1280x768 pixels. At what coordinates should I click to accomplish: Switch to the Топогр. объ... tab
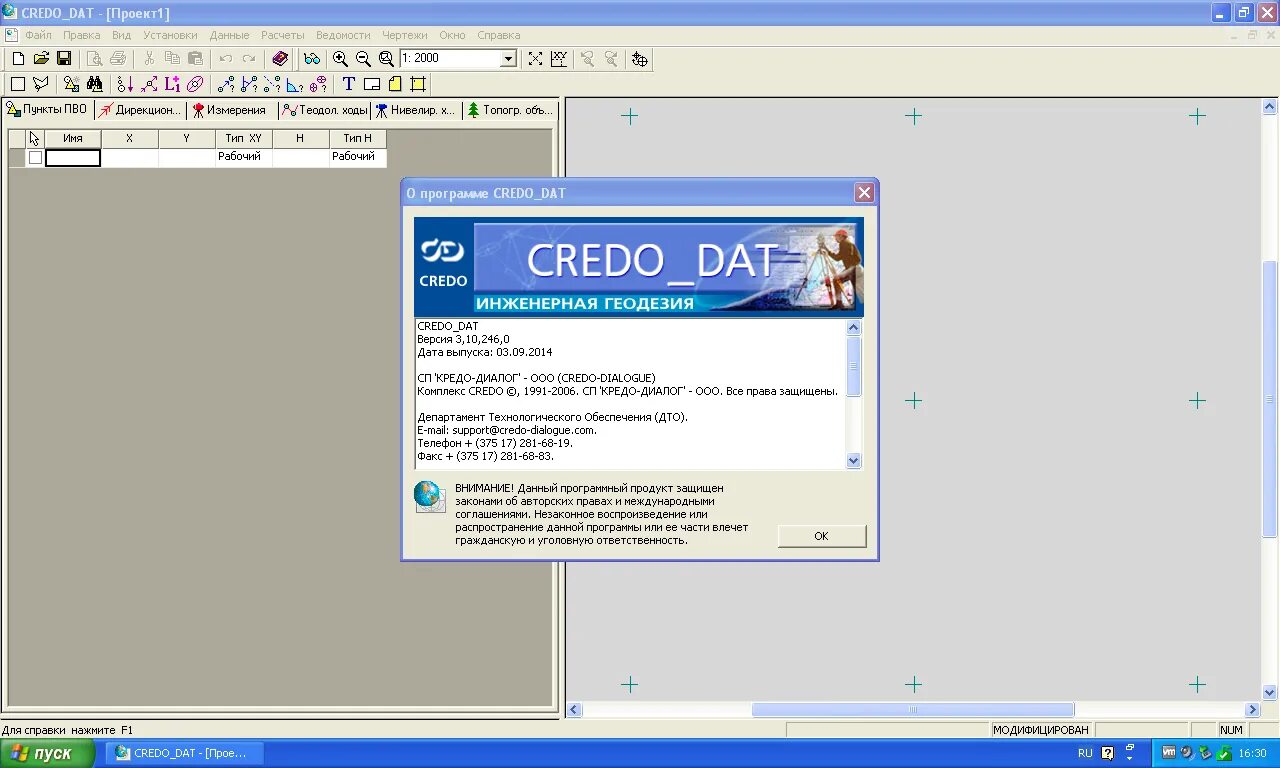pos(509,110)
